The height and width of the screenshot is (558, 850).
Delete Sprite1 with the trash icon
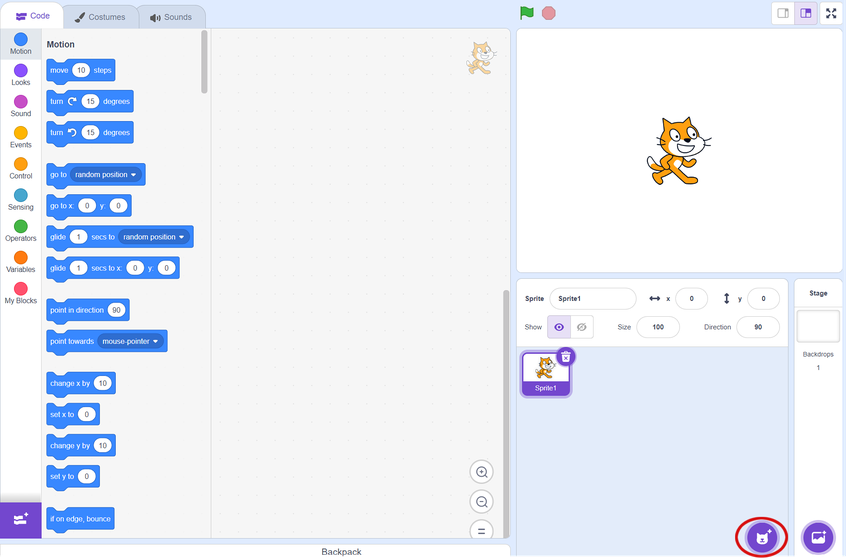click(x=568, y=358)
